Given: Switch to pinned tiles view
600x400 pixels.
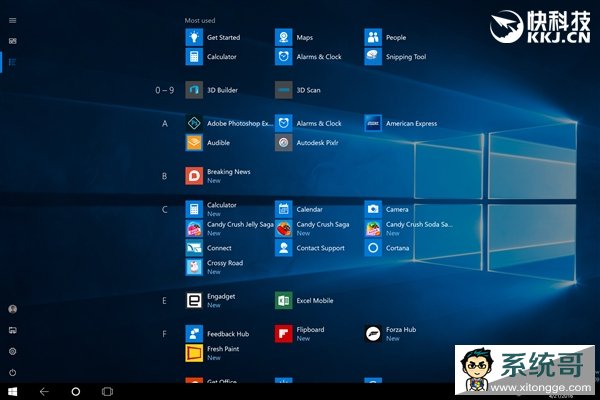Looking at the screenshot, I should [x=13, y=41].
